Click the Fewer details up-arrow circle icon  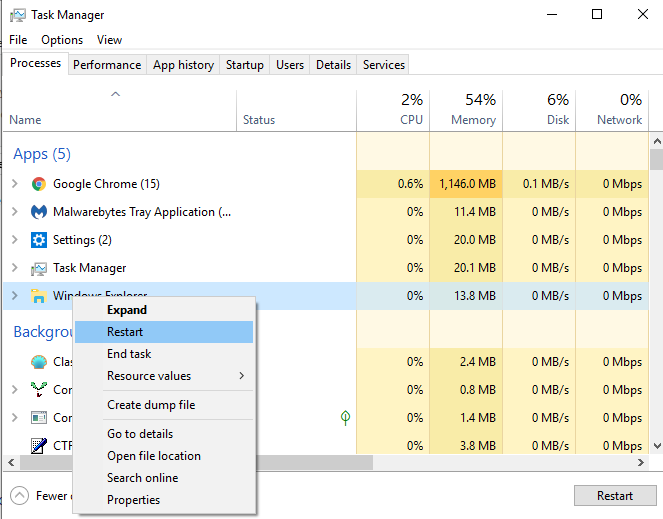(x=19, y=496)
